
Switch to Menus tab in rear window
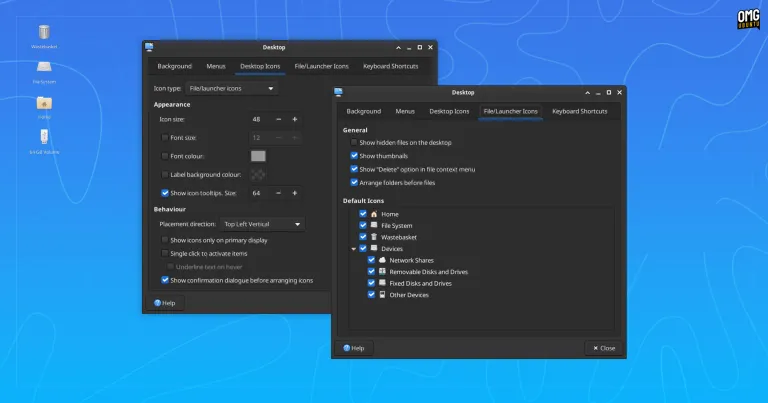point(216,66)
